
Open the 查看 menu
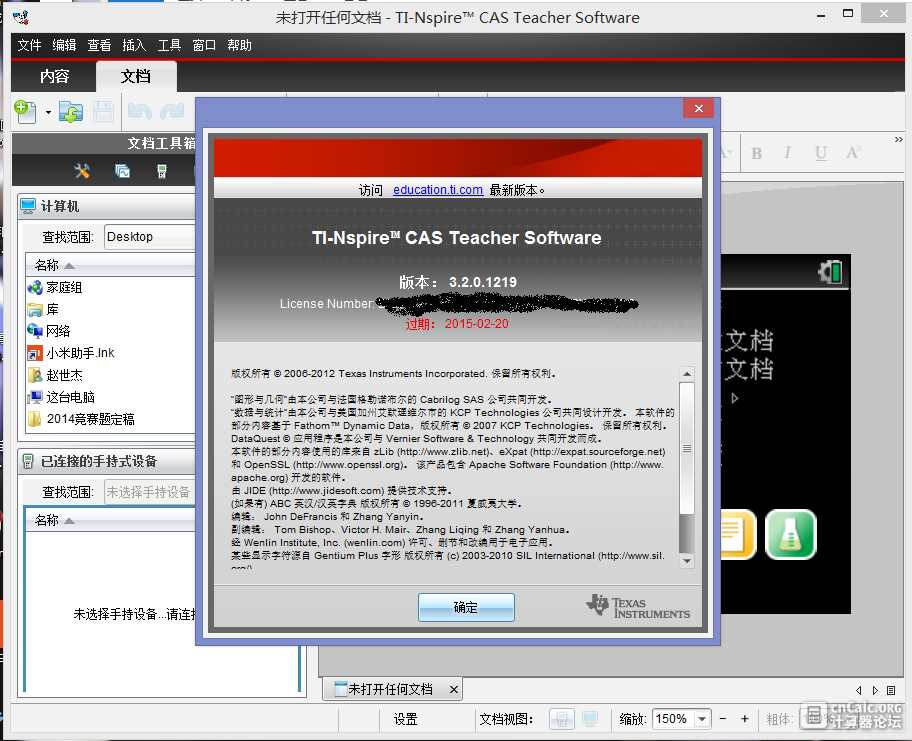[x=99, y=45]
